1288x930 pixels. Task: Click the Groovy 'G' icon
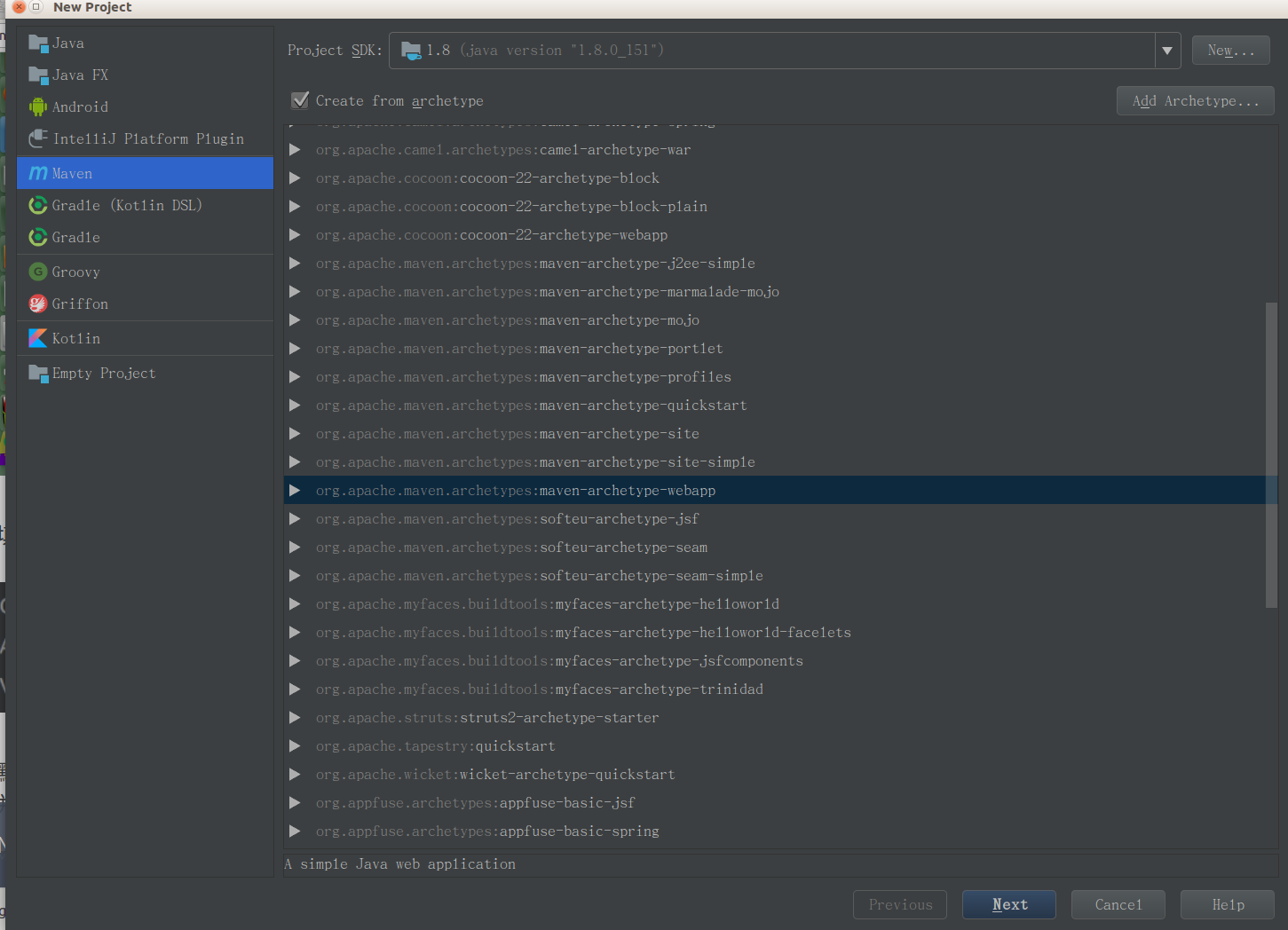(x=38, y=272)
